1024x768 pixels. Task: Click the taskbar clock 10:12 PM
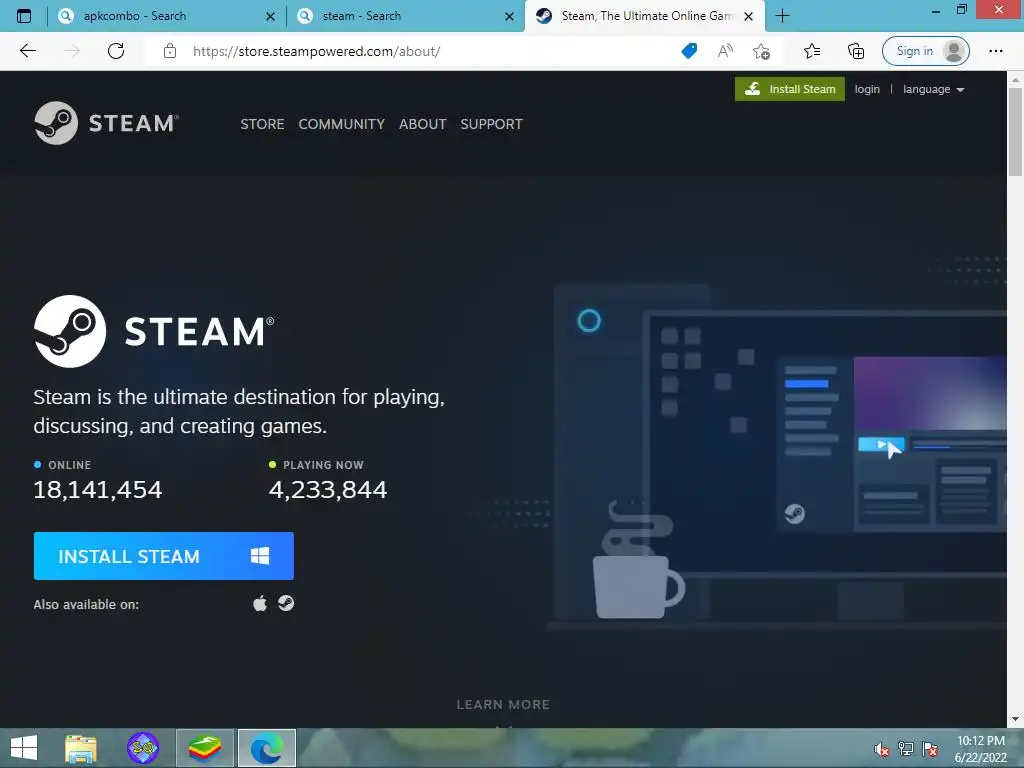[x=980, y=741]
